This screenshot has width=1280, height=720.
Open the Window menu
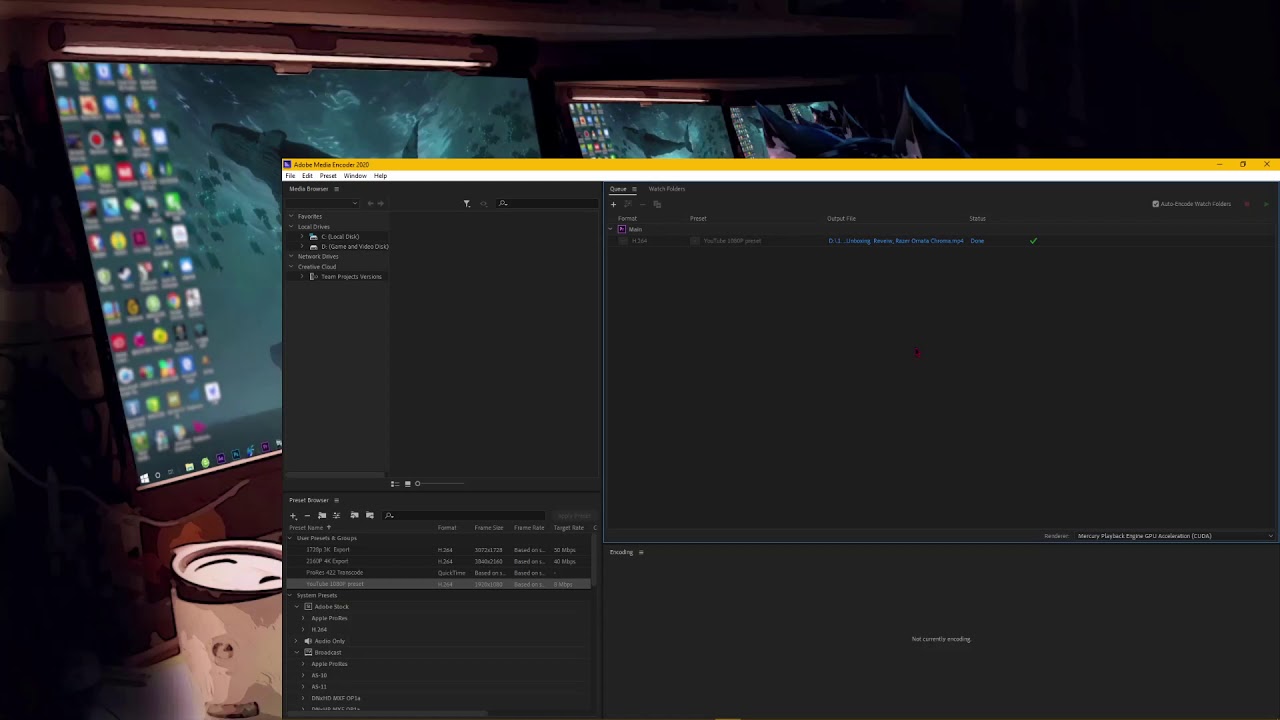tap(355, 176)
